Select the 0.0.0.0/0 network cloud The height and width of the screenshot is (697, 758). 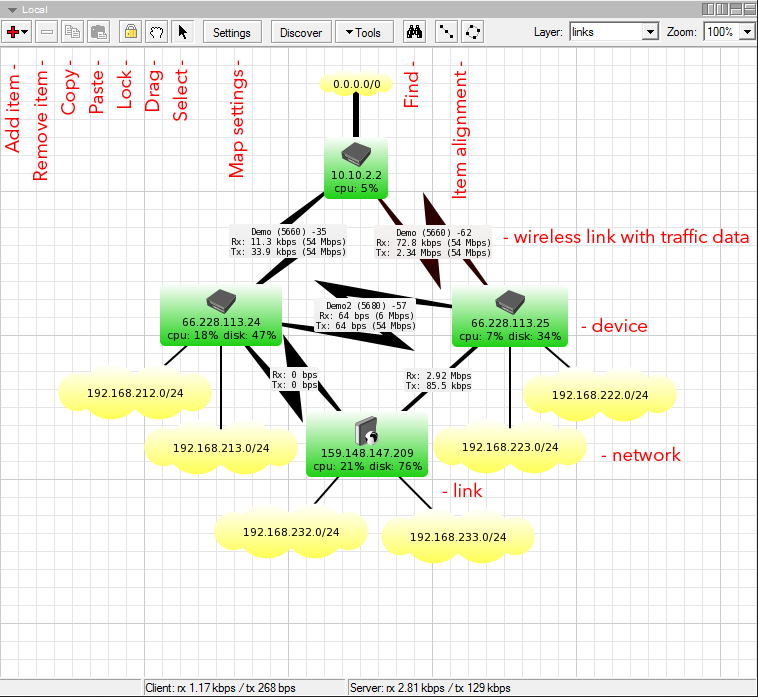coord(356,84)
